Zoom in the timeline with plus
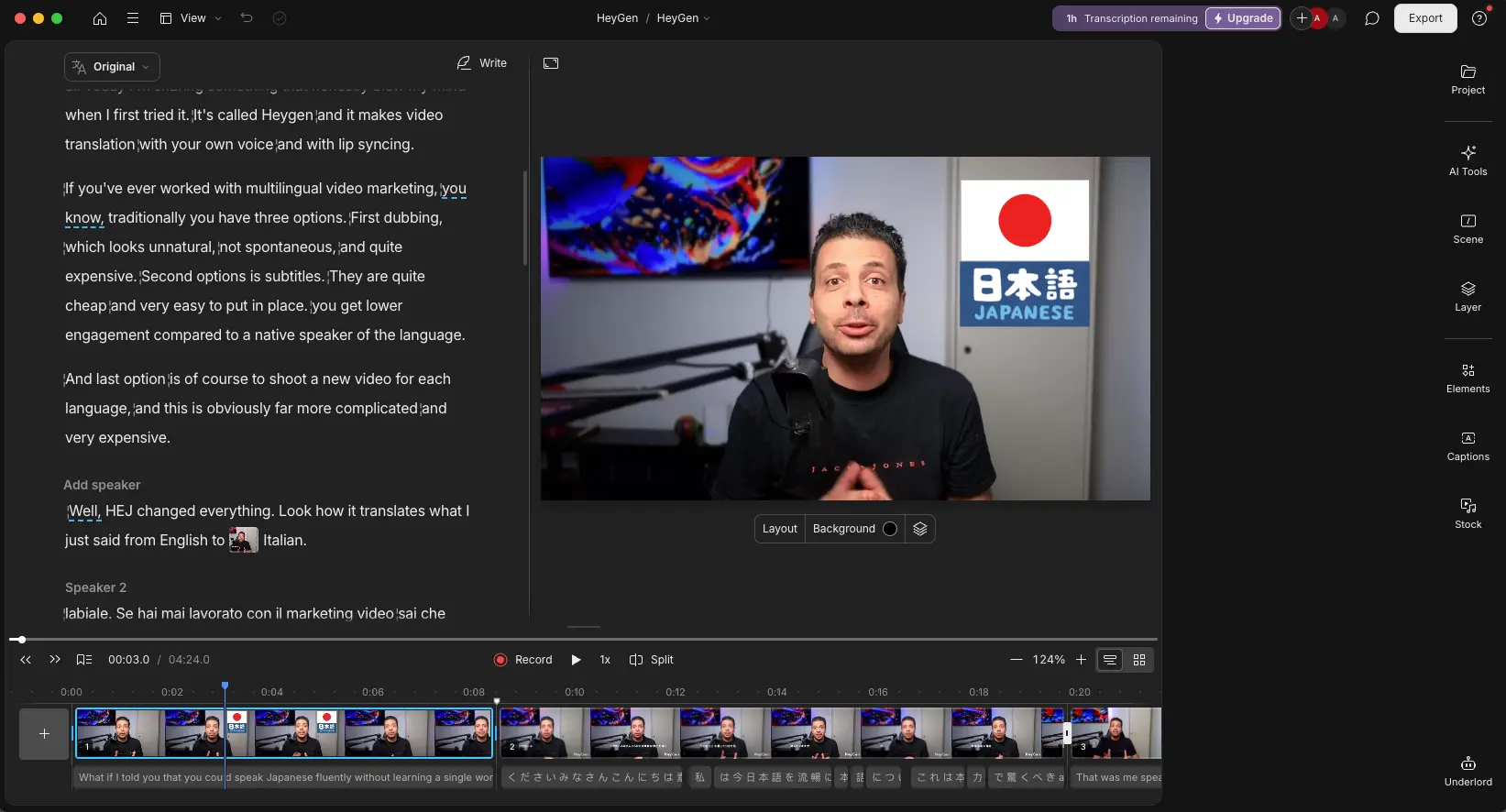Image resolution: width=1506 pixels, height=812 pixels. coord(1081,660)
